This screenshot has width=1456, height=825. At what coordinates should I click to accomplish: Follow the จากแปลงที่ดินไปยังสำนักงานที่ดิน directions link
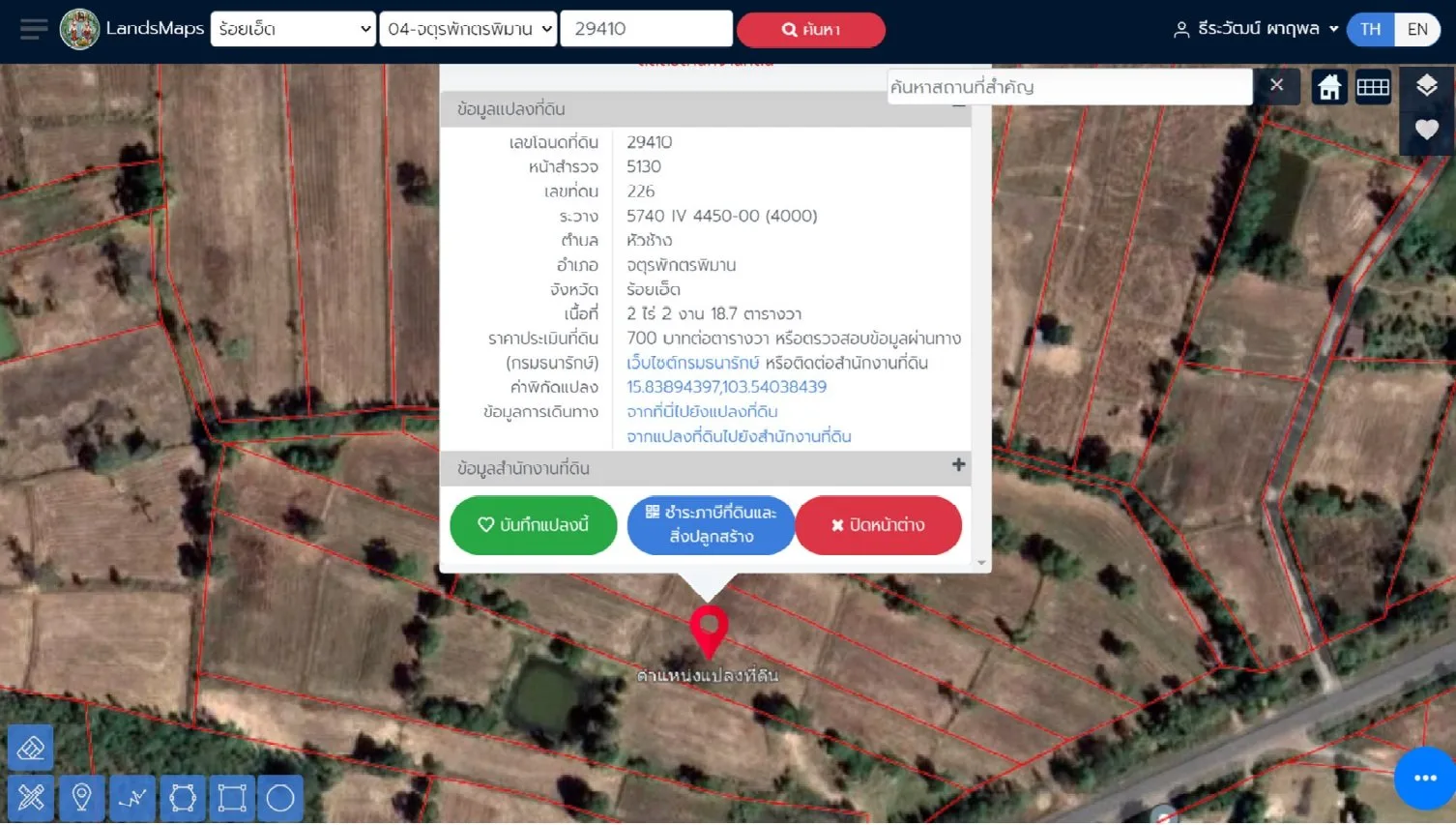739,436
